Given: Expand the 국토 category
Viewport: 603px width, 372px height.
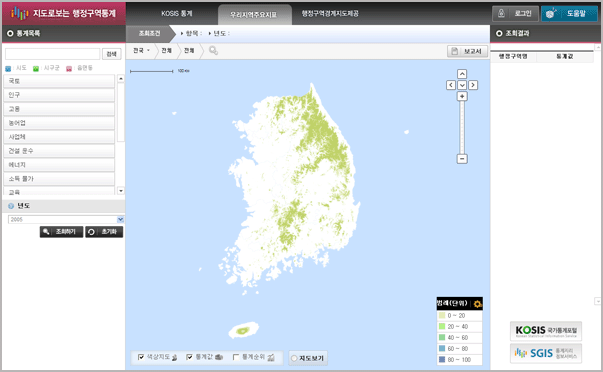Looking at the screenshot, I should click(59, 81).
